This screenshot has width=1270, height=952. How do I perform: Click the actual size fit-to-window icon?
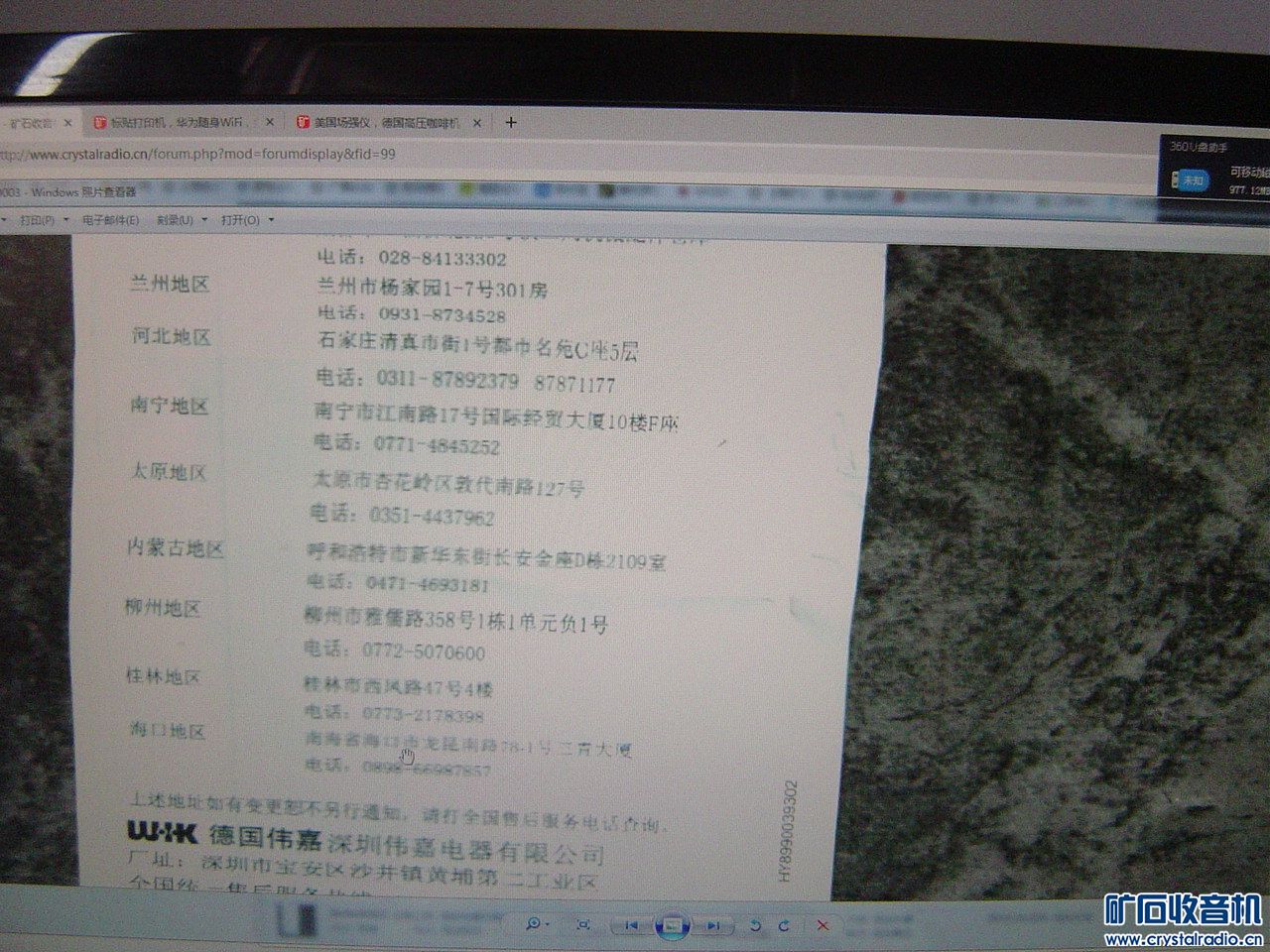[x=583, y=925]
